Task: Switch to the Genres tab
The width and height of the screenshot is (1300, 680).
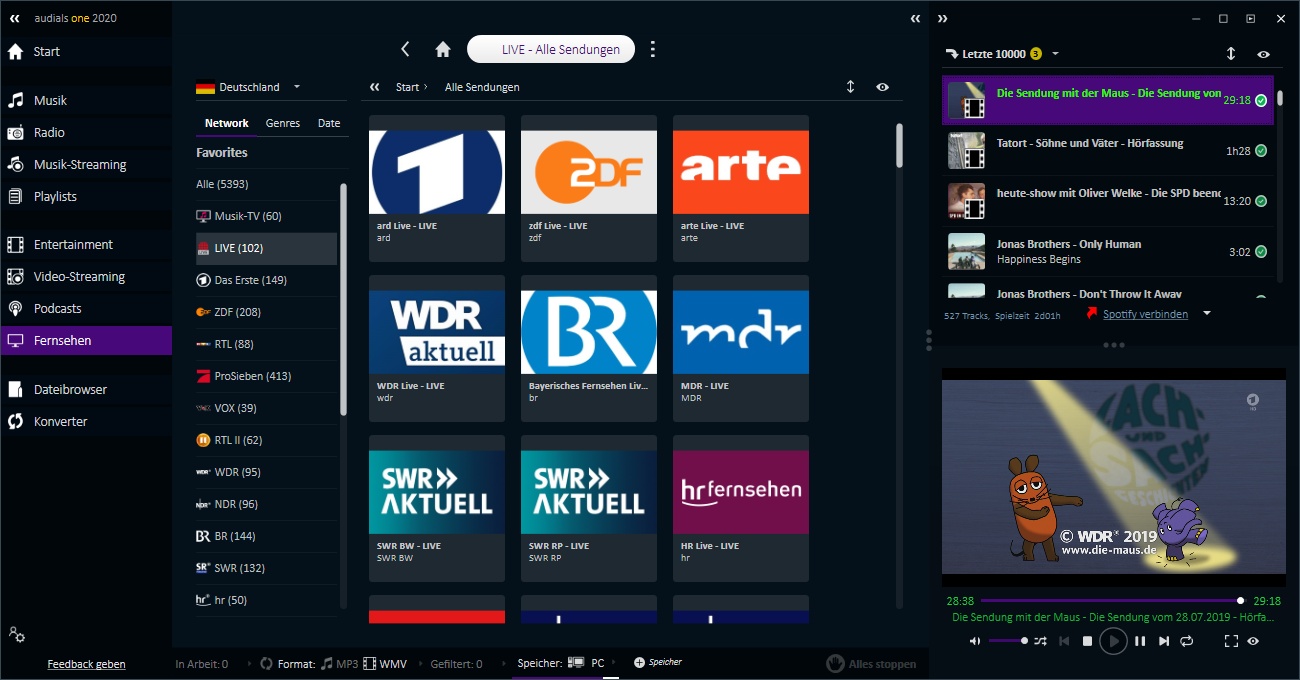Action: tap(283, 123)
